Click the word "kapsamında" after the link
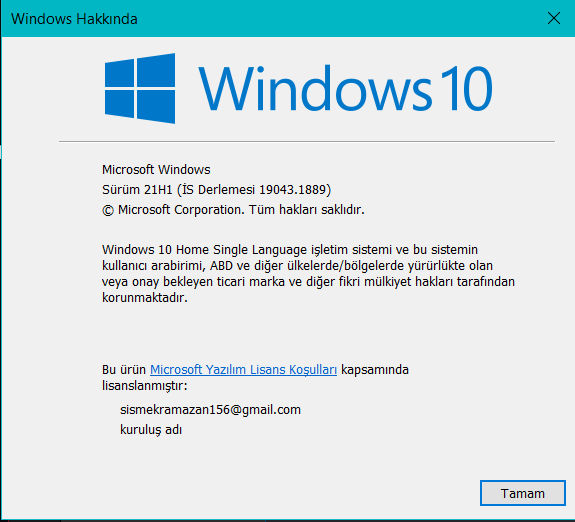Screen dimensions: 575x522 375,370
